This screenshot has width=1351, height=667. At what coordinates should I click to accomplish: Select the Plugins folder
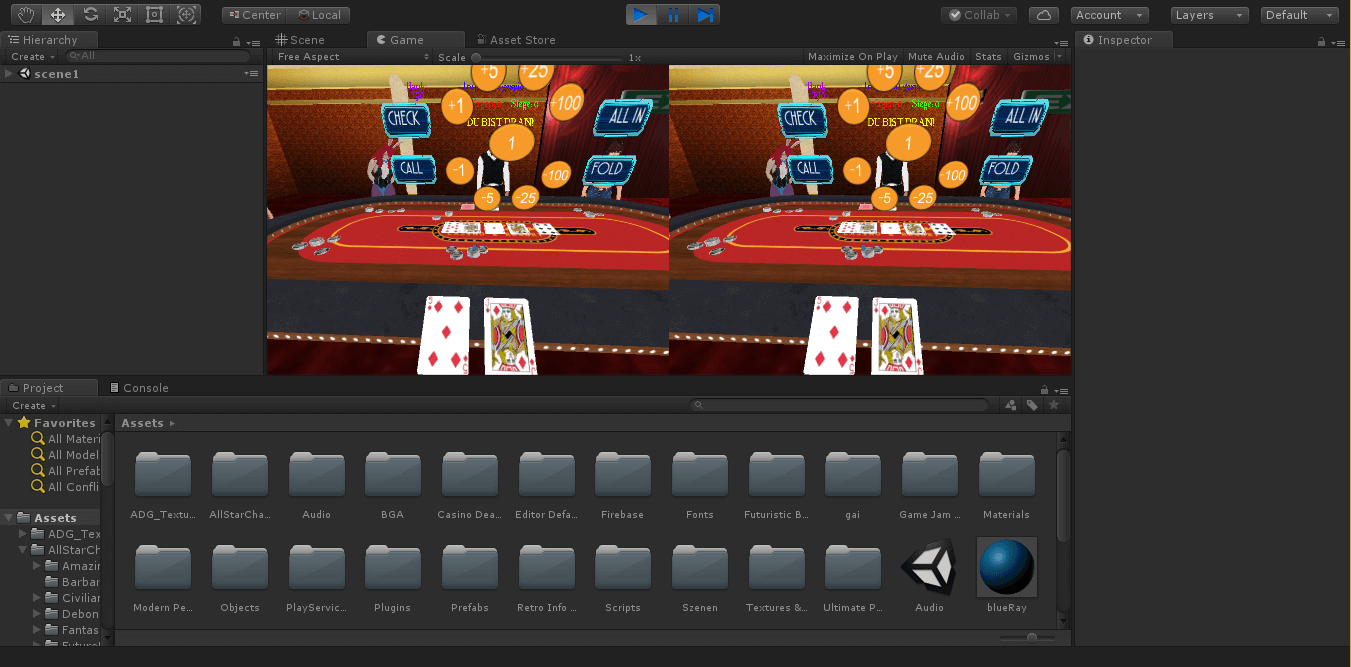[392, 576]
